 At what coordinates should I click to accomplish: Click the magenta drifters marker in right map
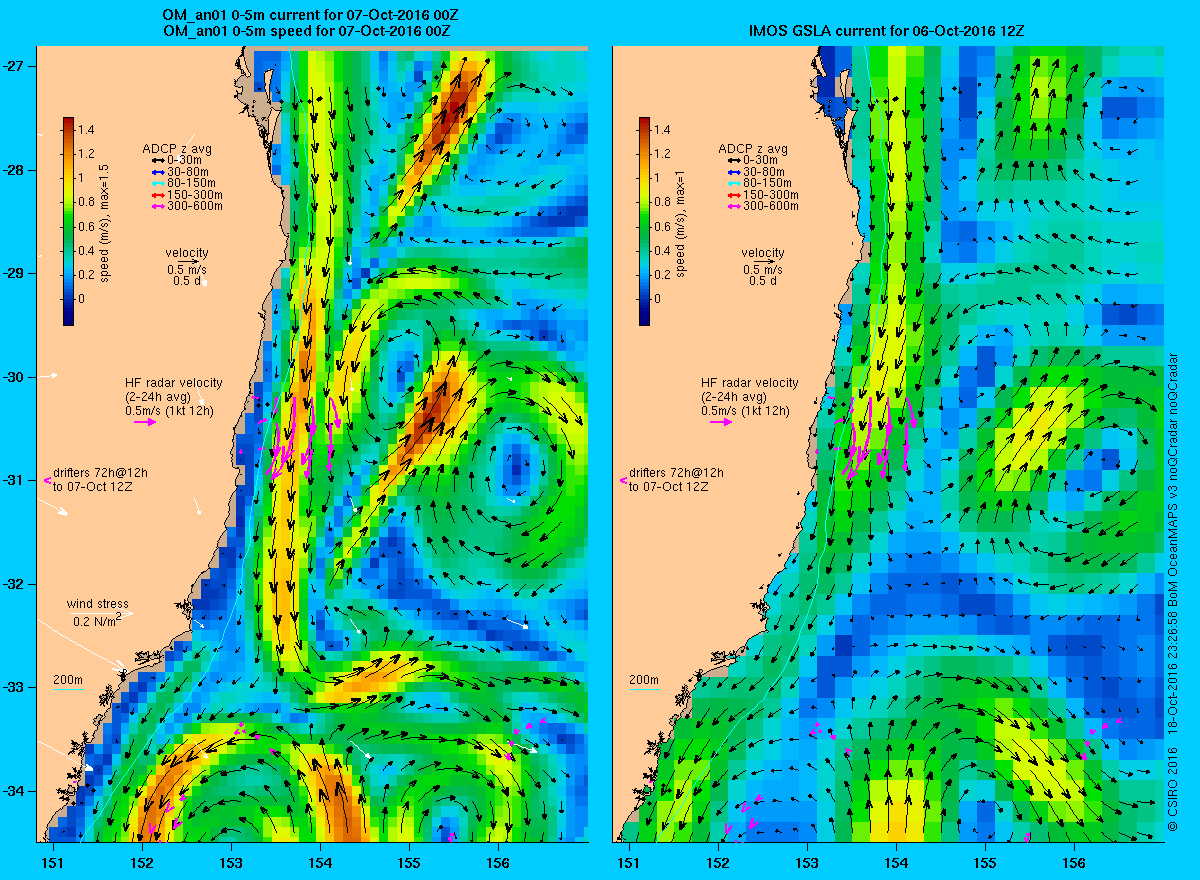pyautogui.click(x=622, y=480)
